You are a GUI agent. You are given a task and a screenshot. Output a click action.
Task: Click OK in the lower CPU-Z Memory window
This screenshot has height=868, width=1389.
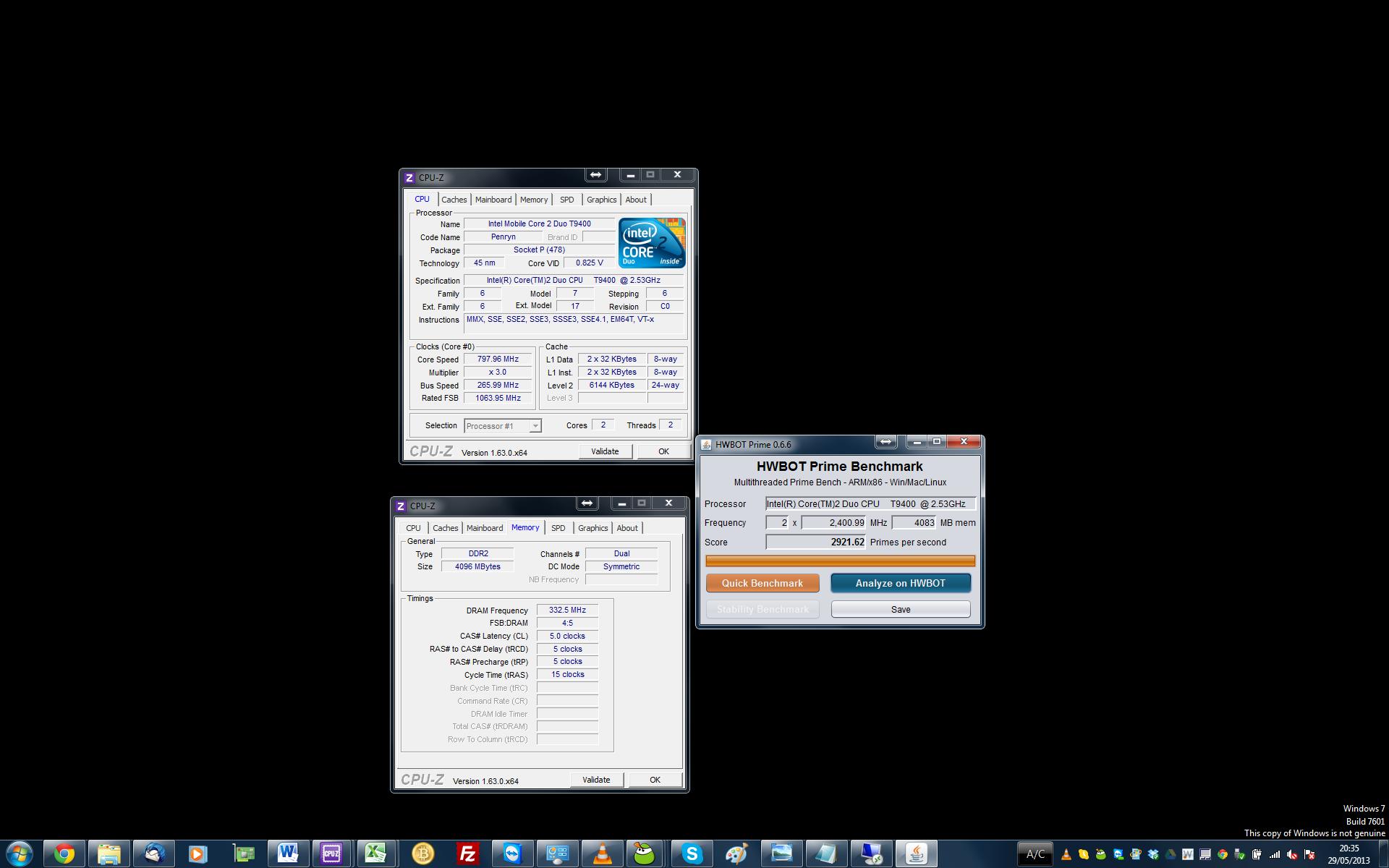tap(655, 780)
